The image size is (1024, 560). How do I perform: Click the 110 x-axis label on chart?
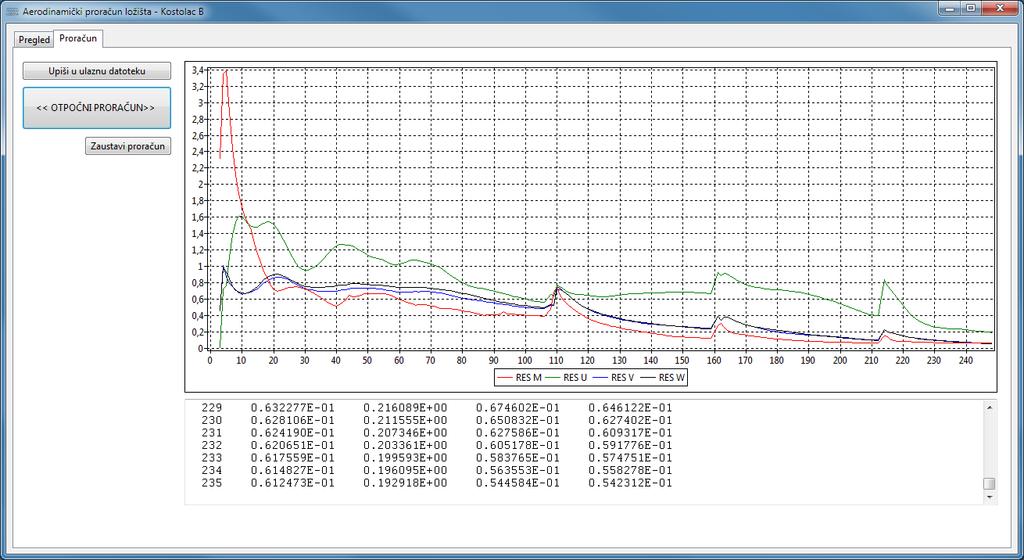pyautogui.click(x=556, y=360)
